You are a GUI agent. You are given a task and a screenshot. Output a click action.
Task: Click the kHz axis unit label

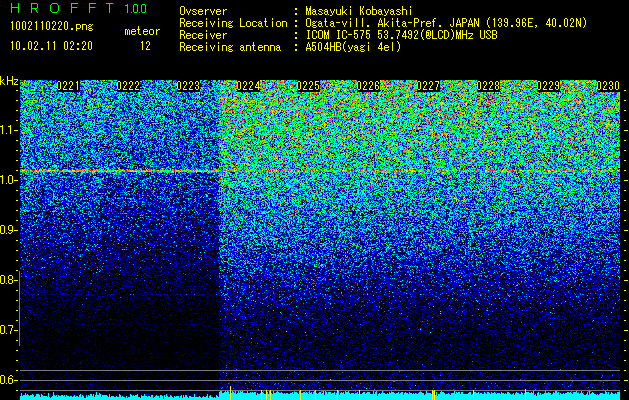(9, 81)
